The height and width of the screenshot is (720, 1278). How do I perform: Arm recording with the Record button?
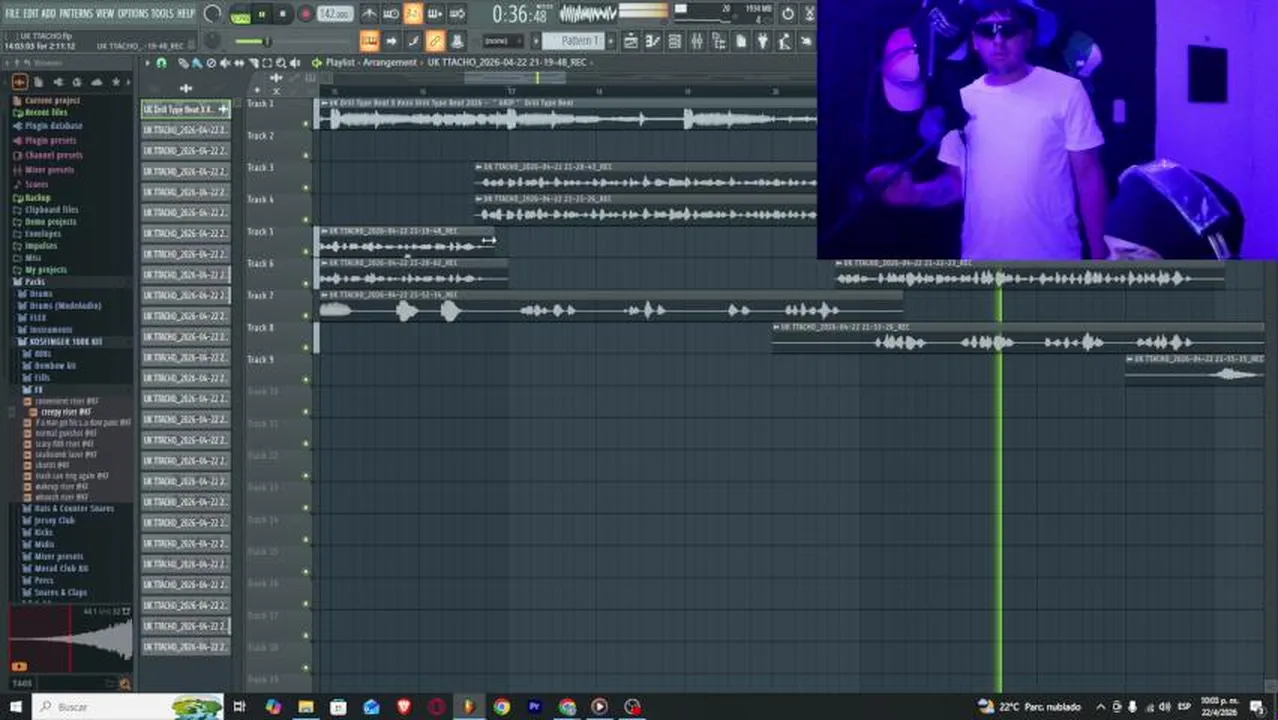(305, 14)
